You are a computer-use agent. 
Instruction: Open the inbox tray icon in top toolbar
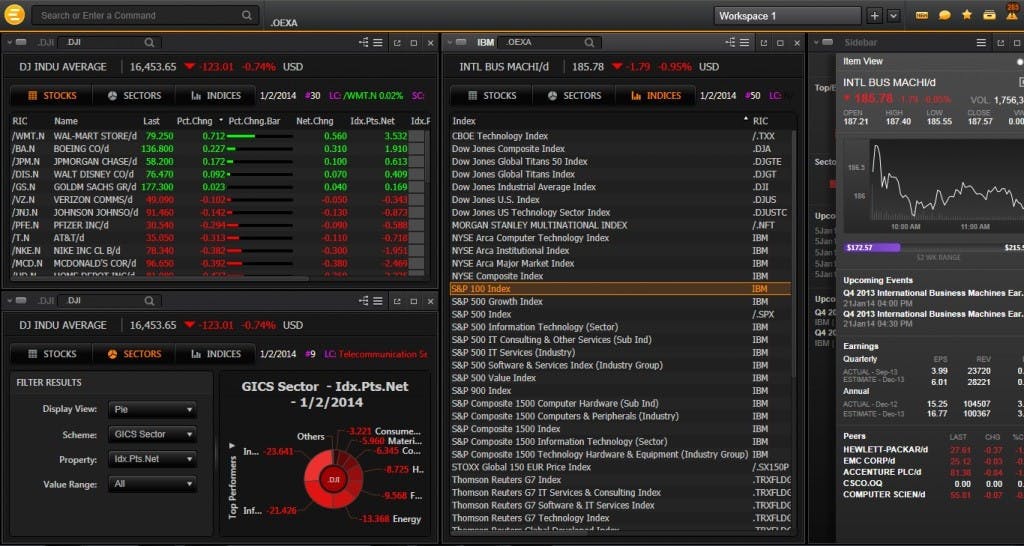[x=990, y=15]
